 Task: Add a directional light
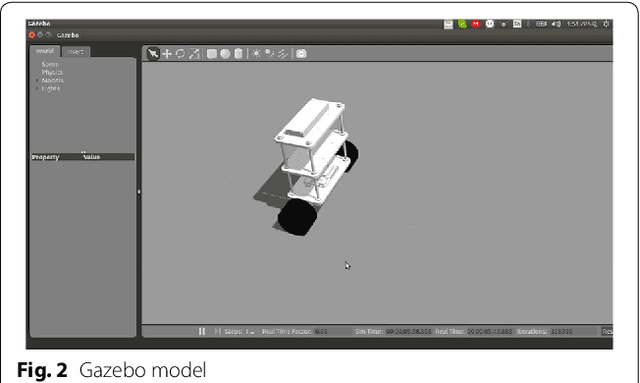[x=283, y=53]
